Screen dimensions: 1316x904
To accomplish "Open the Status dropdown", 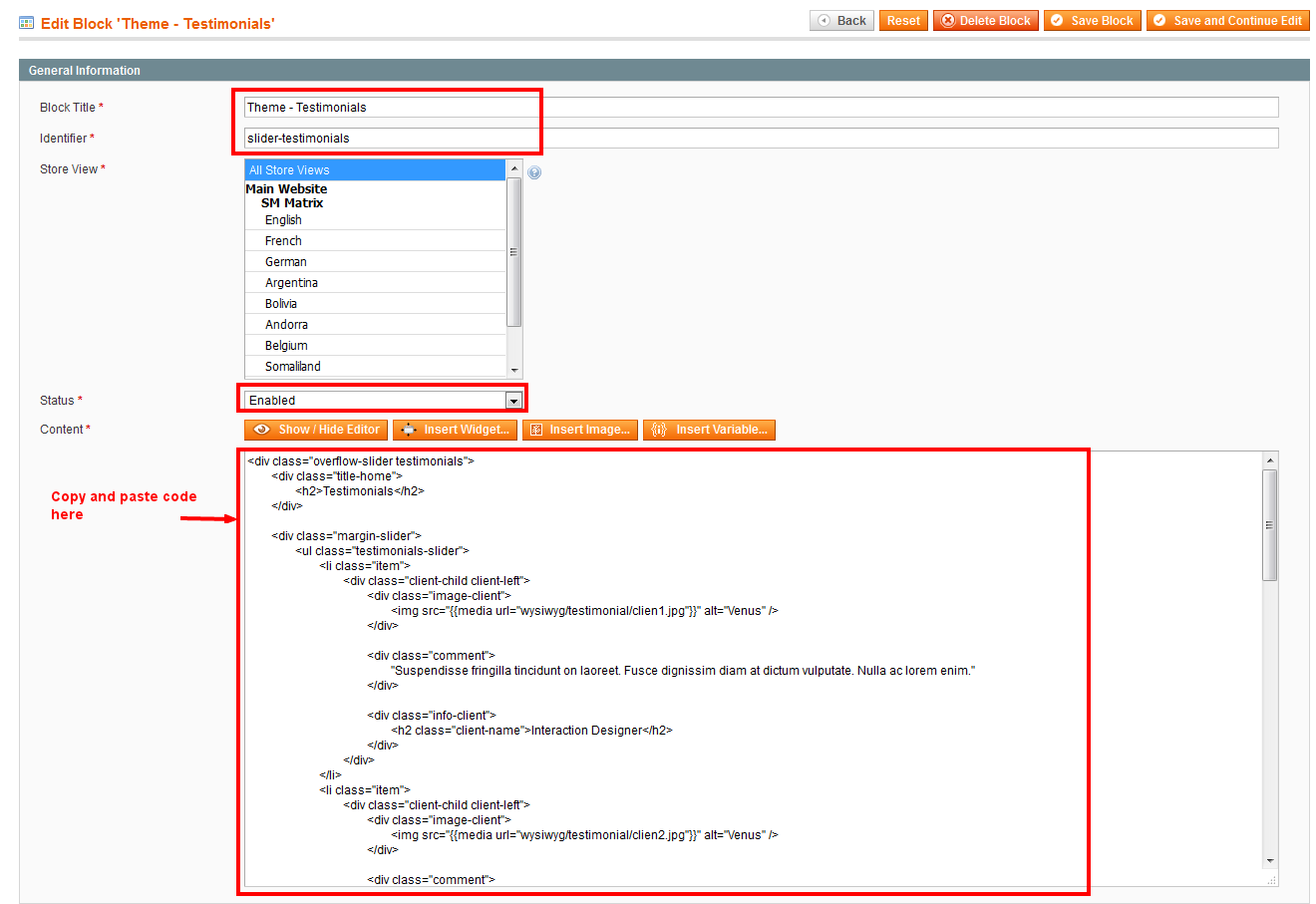I will click(384, 401).
